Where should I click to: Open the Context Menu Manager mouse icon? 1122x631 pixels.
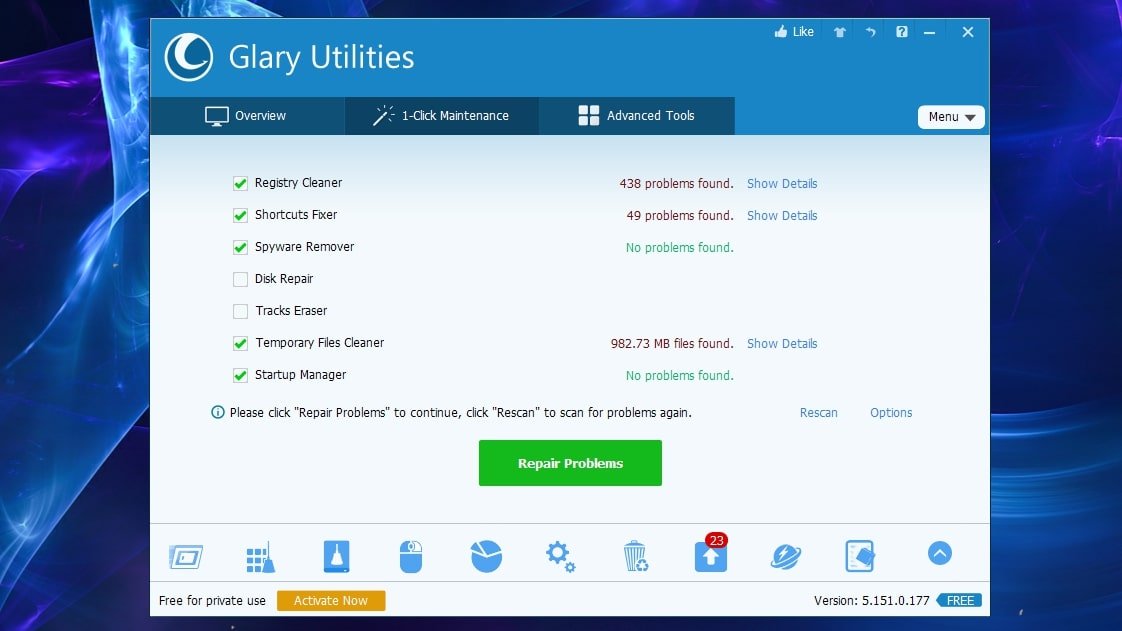(x=411, y=557)
